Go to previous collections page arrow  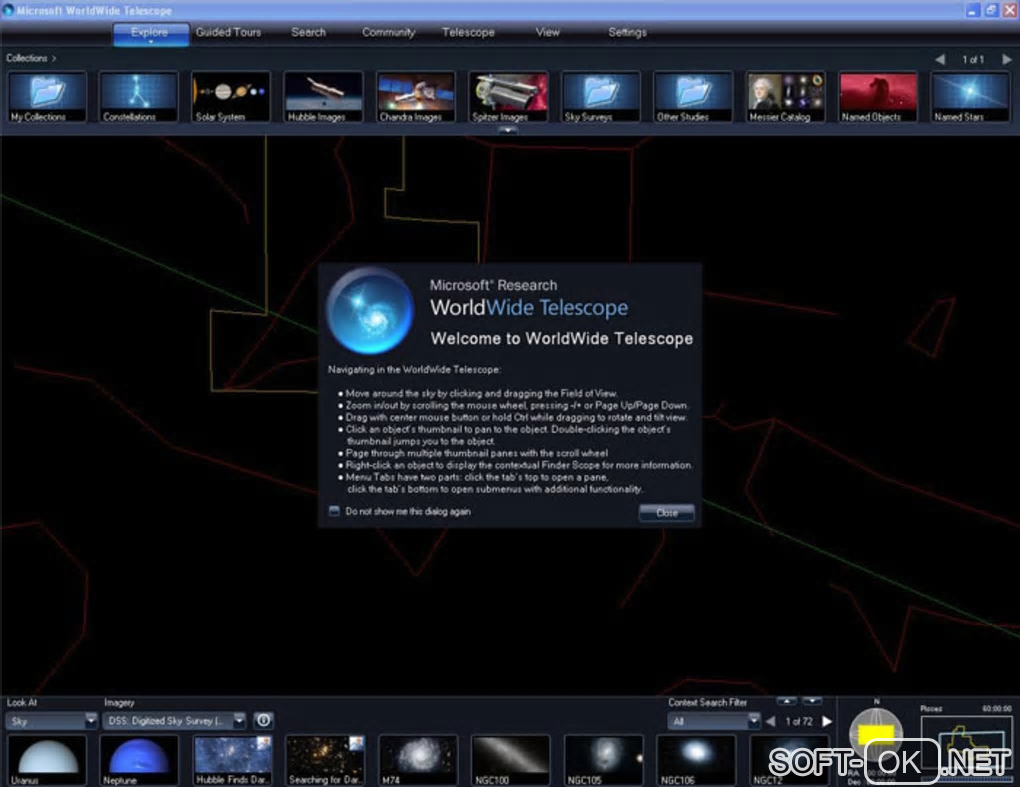point(941,59)
